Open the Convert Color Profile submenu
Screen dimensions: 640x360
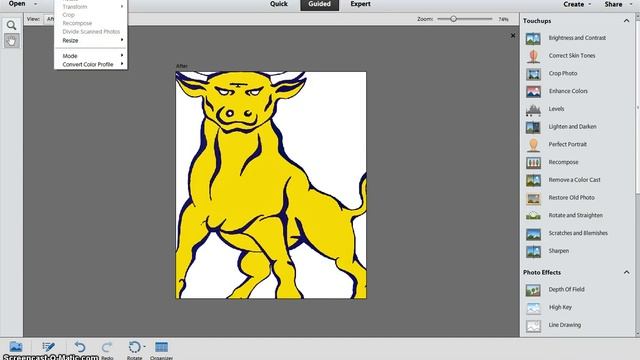click(91, 64)
